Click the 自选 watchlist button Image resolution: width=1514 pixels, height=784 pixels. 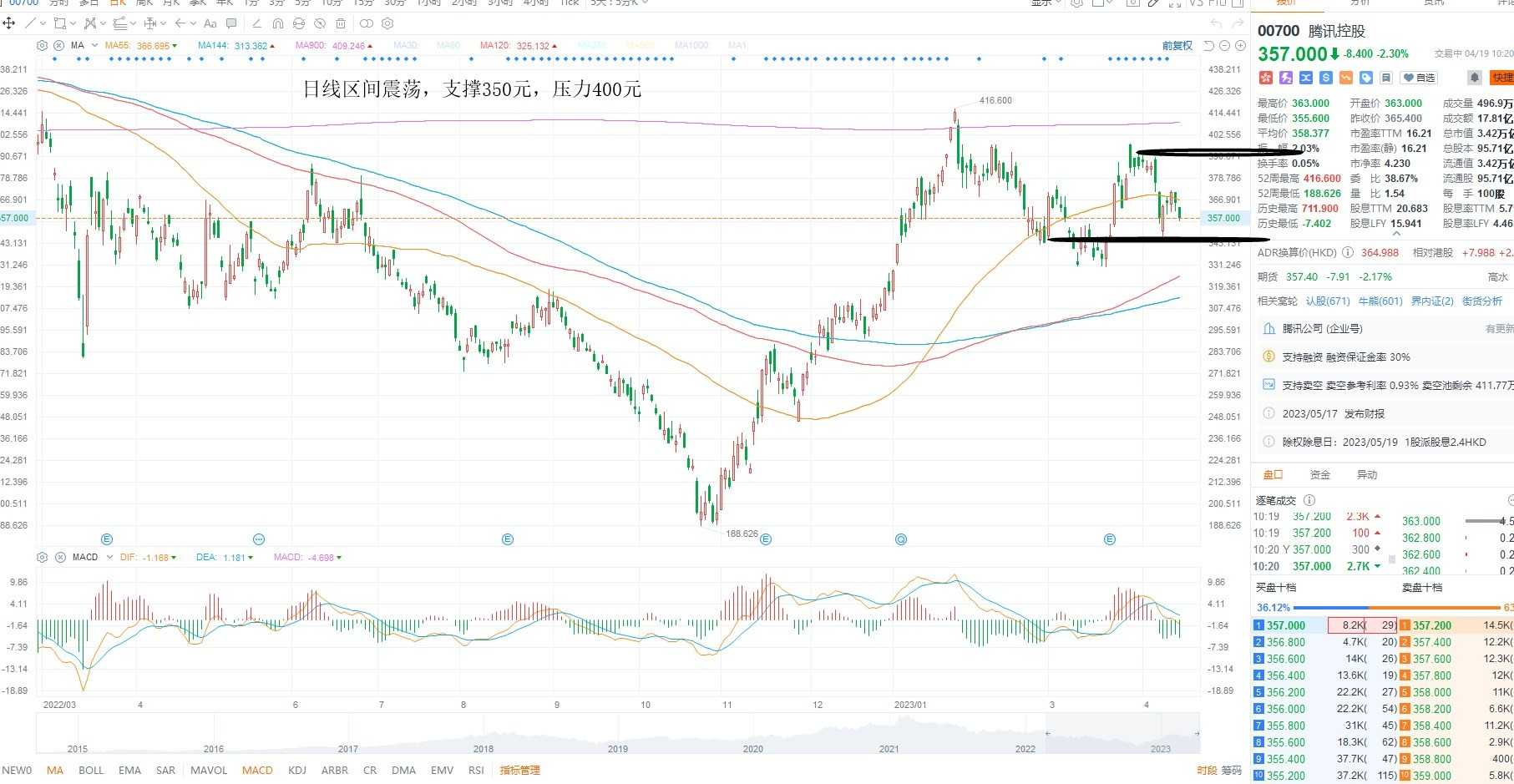(x=1419, y=77)
